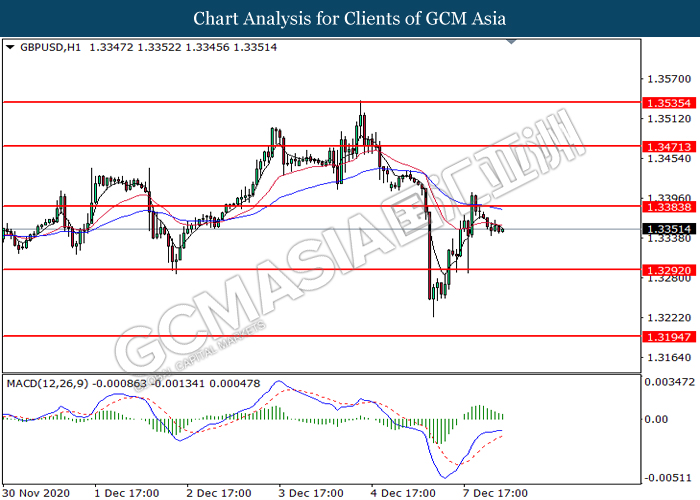Click the 1.35120 price axis value

click(669, 119)
